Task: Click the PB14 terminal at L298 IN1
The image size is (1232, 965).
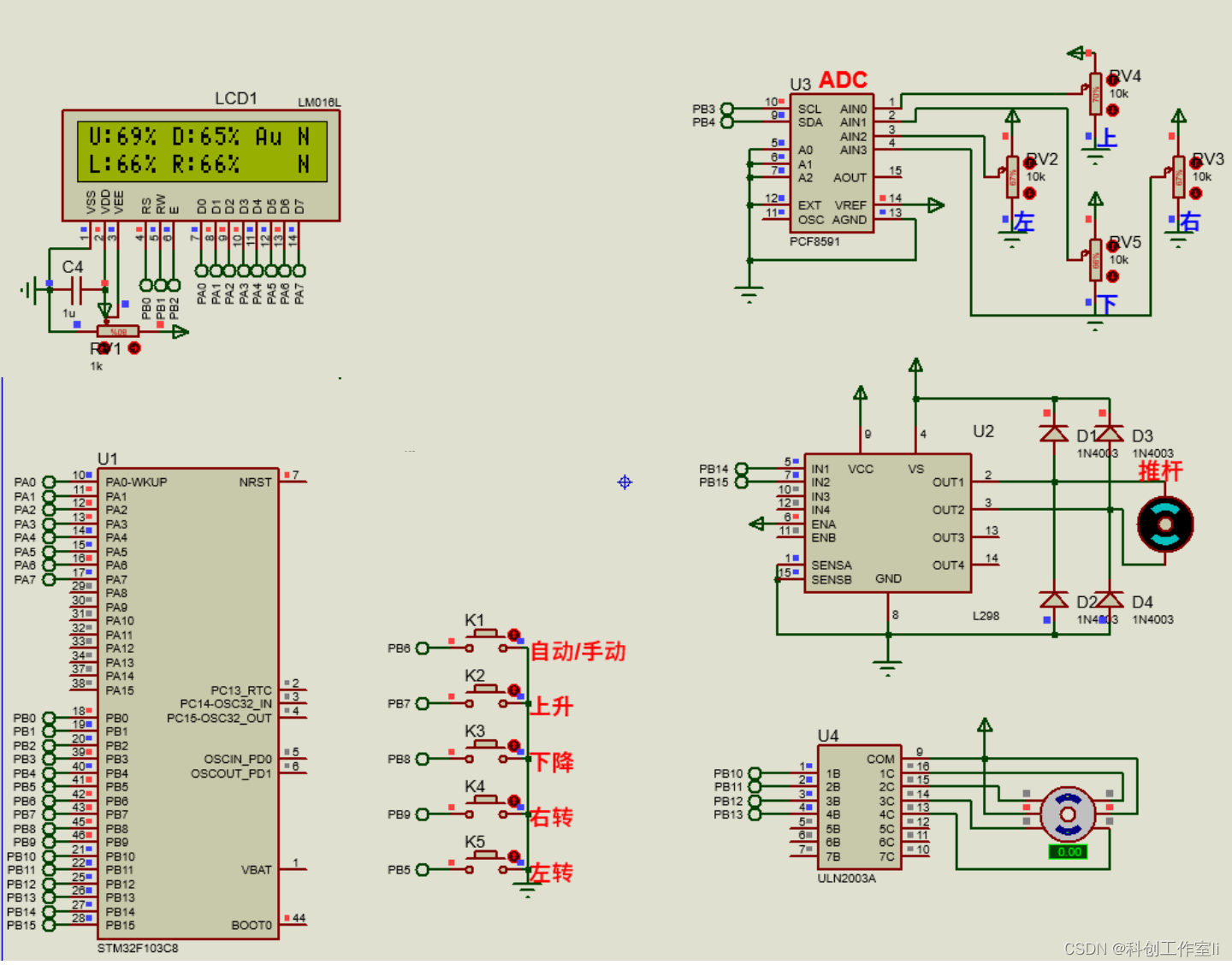Action: click(x=742, y=469)
